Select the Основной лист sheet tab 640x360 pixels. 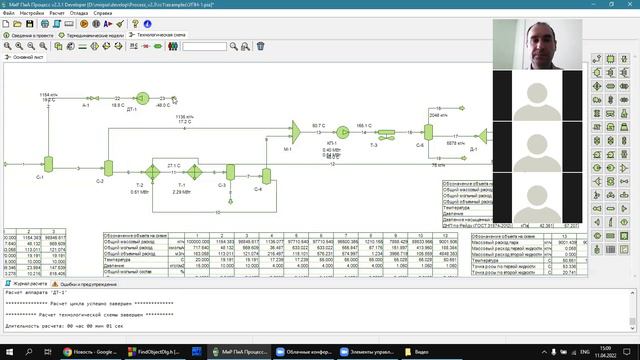coord(24,57)
